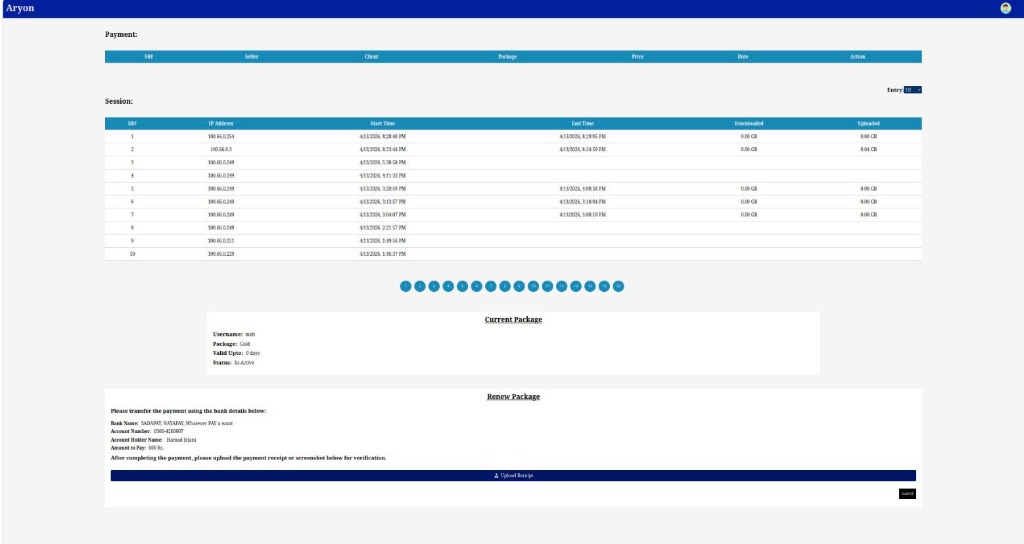The width and height of the screenshot is (1024, 544).
Task: Click start time 4/13/2026, 1:49:56 PM
Action: click(x=383, y=241)
